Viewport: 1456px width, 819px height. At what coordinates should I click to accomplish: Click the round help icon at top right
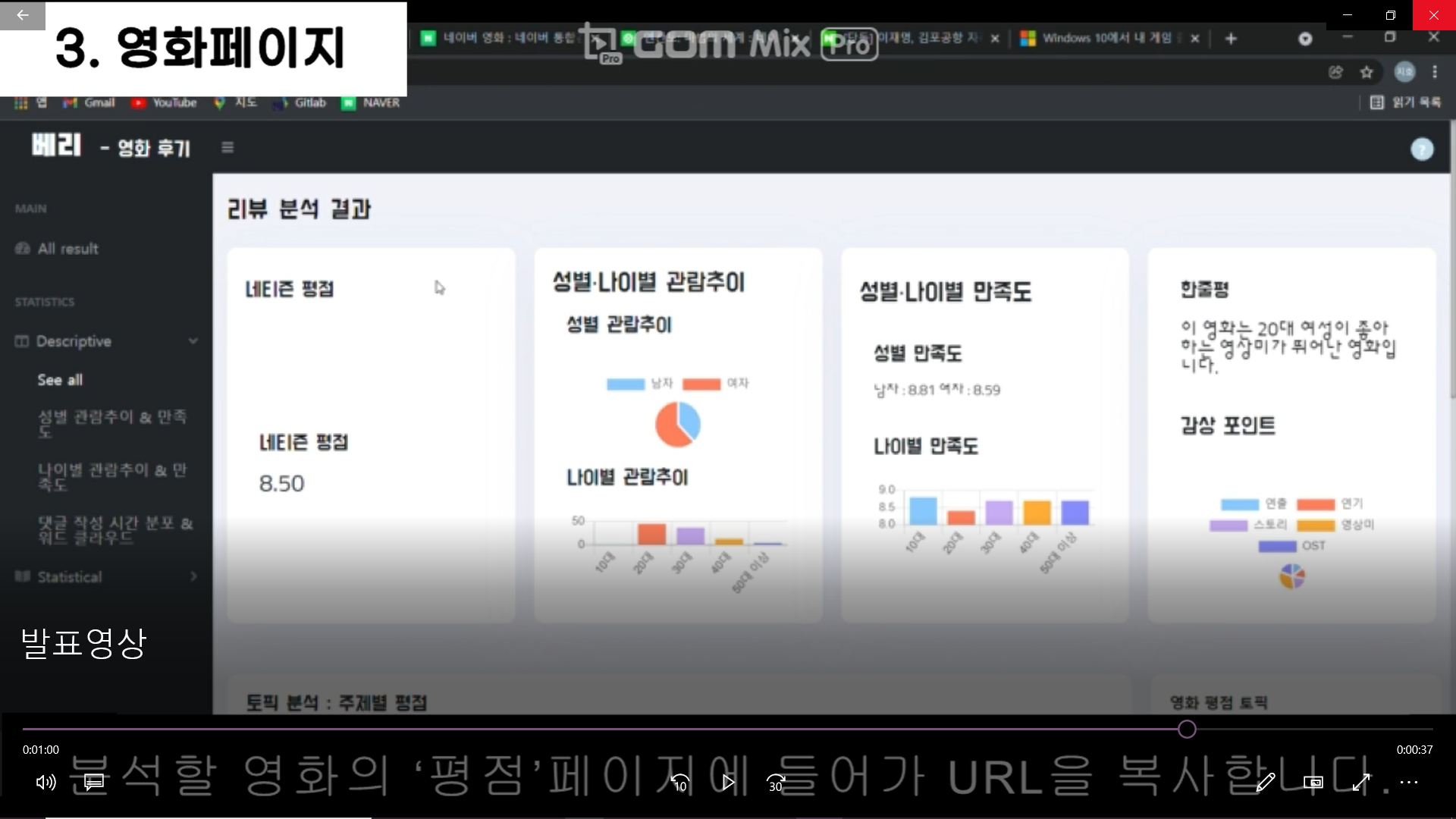(1422, 149)
